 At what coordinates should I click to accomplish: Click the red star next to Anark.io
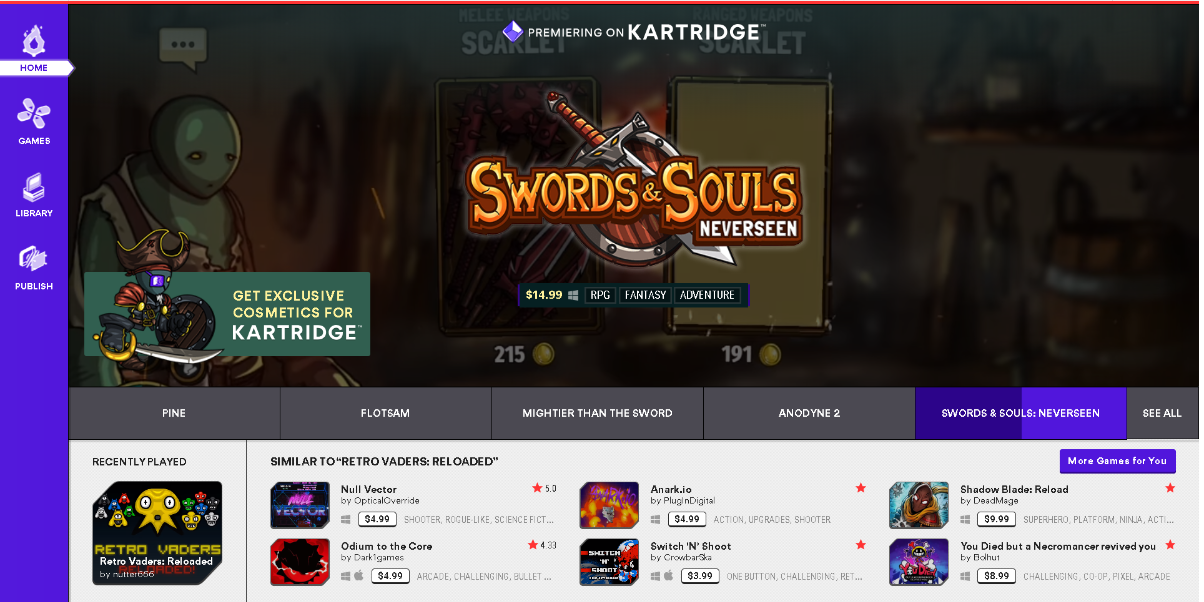860,488
